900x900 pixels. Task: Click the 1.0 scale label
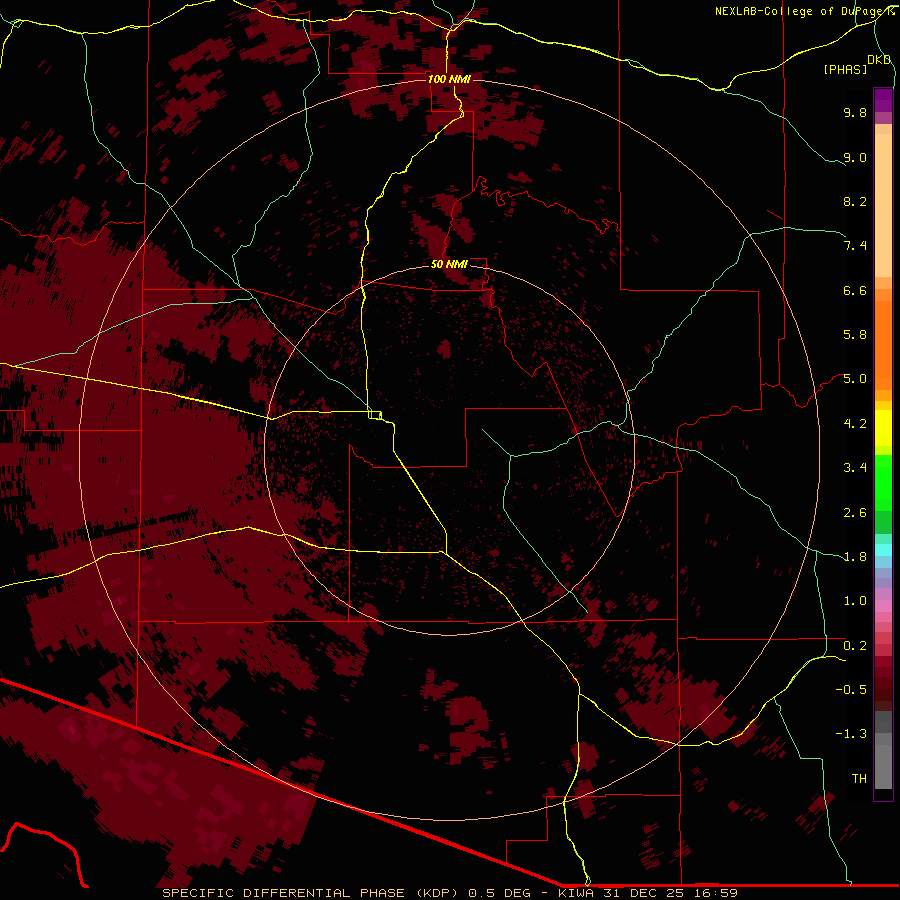coord(855,601)
